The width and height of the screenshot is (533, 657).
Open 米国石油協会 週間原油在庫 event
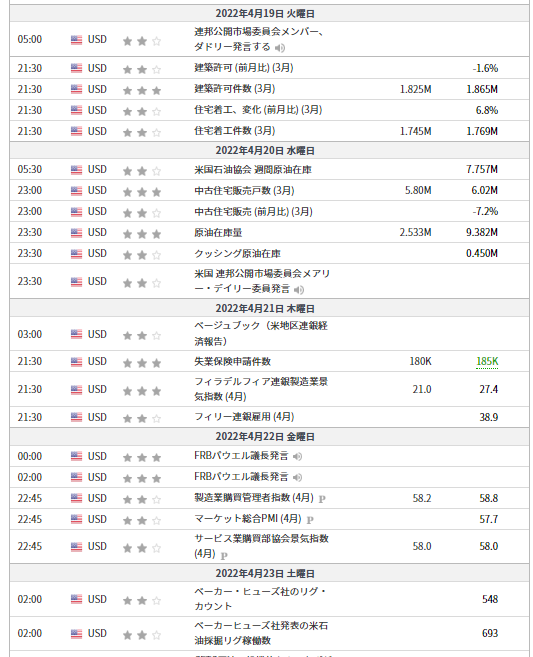(253, 169)
